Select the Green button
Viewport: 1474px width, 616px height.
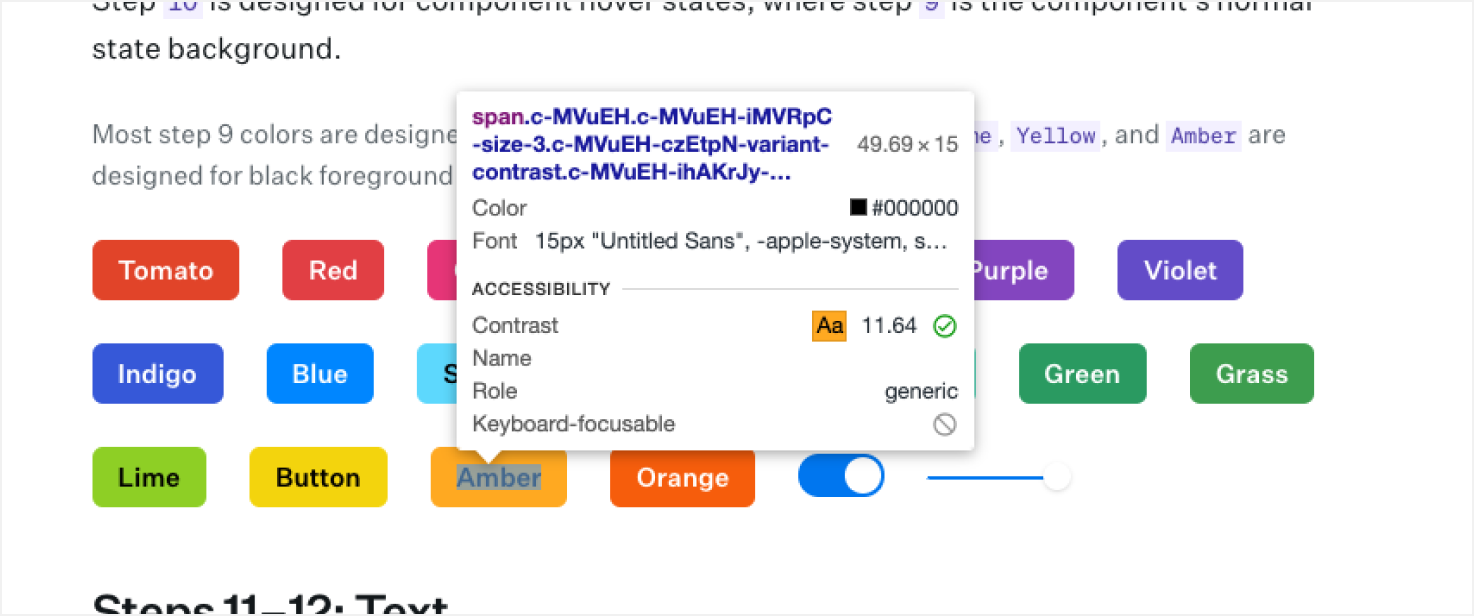pyautogui.click(x=1082, y=374)
